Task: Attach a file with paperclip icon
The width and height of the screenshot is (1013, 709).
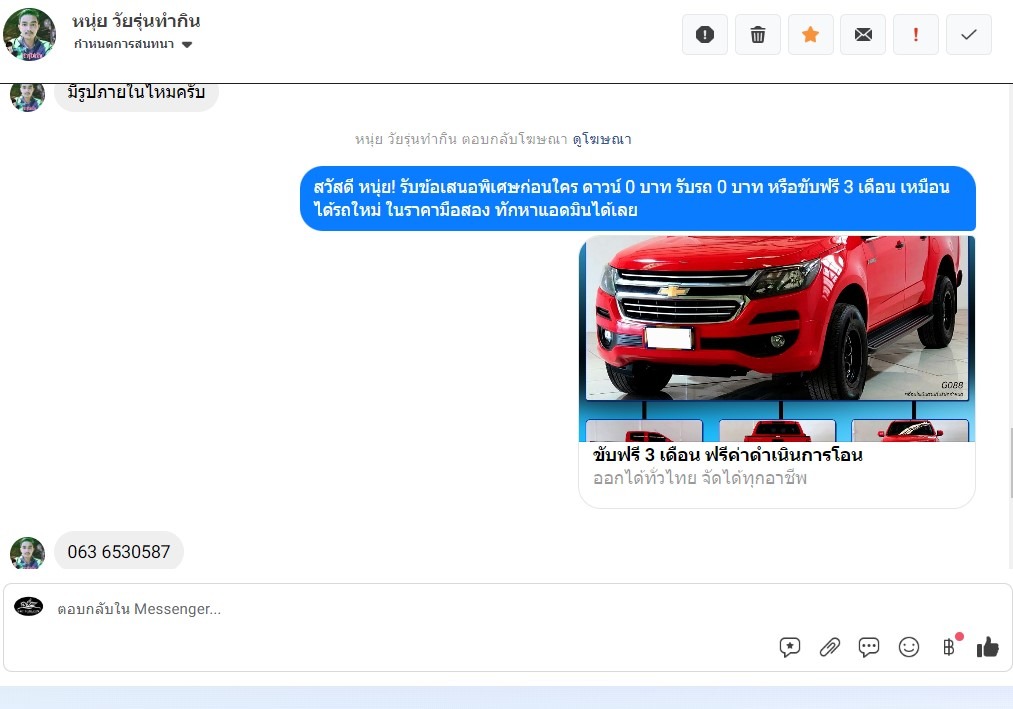Action: pyautogui.click(x=829, y=647)
